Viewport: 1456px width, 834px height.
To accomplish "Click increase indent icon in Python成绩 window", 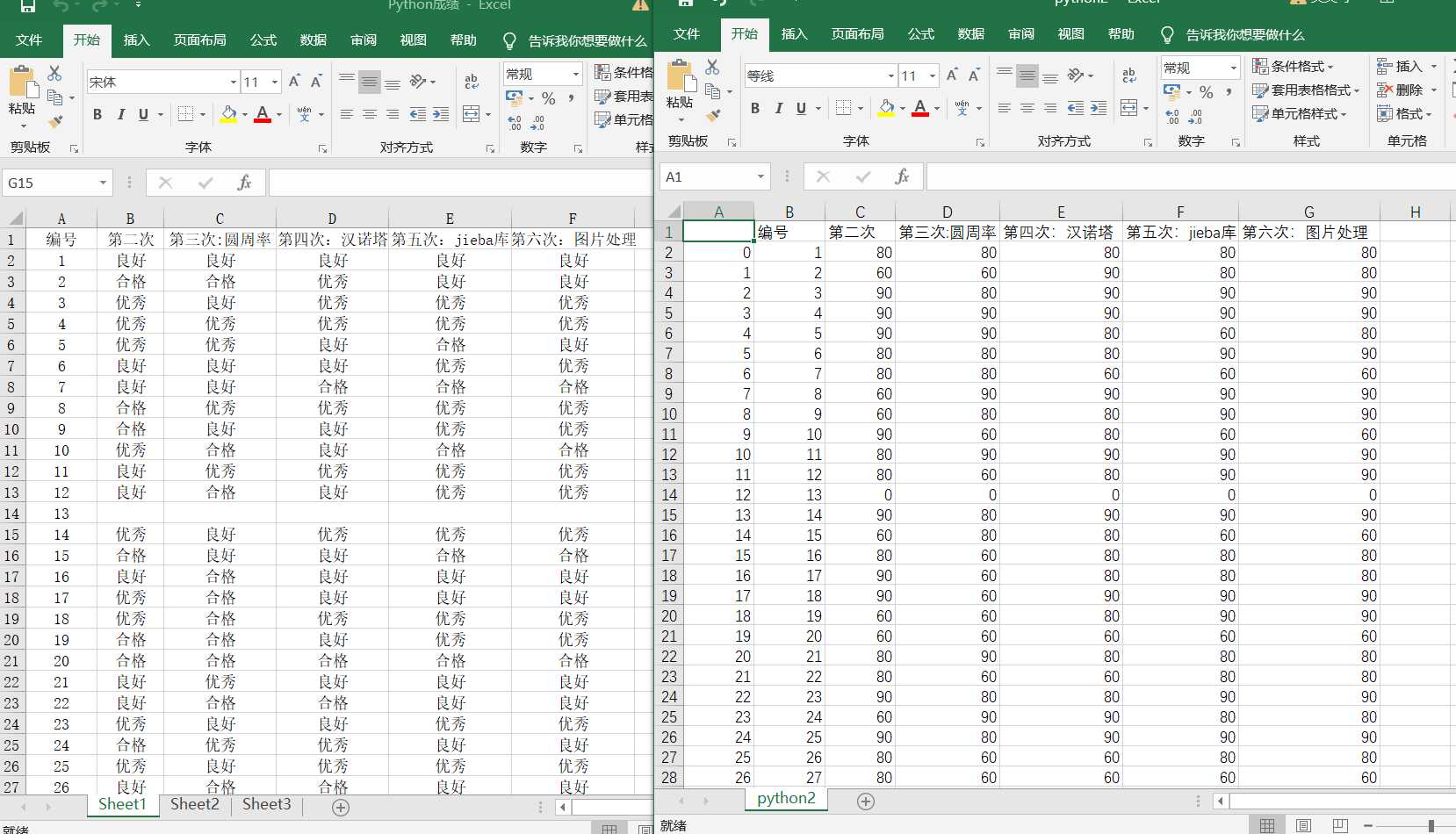I will [x=441, y=114].
